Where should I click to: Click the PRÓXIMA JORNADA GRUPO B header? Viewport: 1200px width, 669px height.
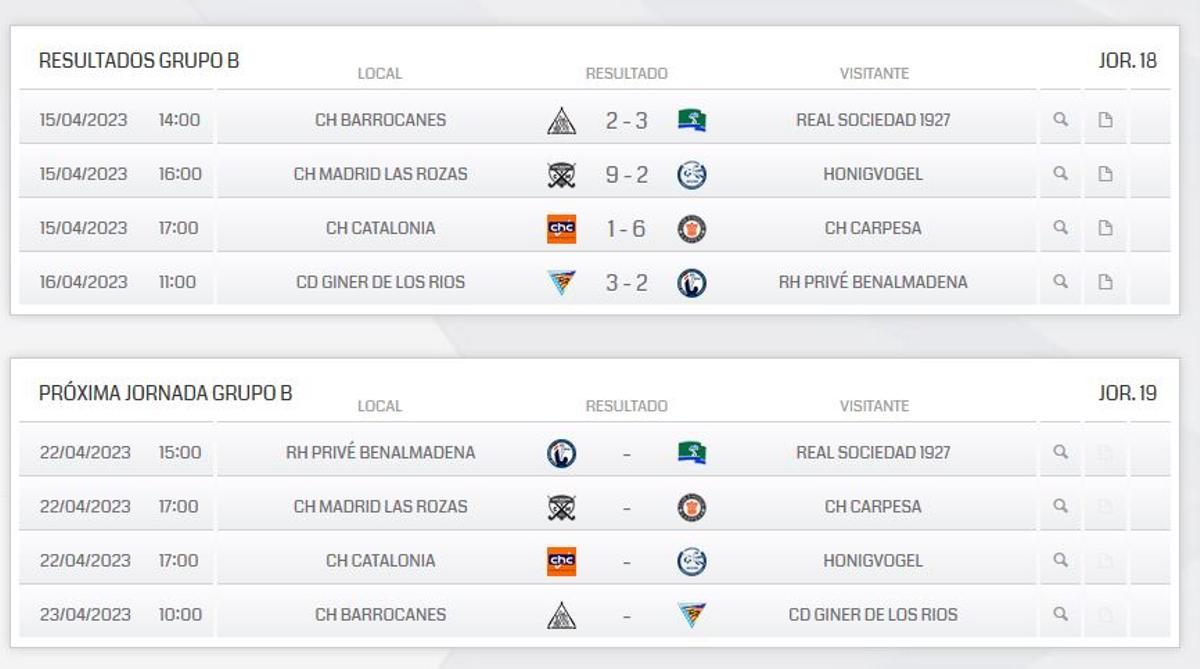point(167,393)
